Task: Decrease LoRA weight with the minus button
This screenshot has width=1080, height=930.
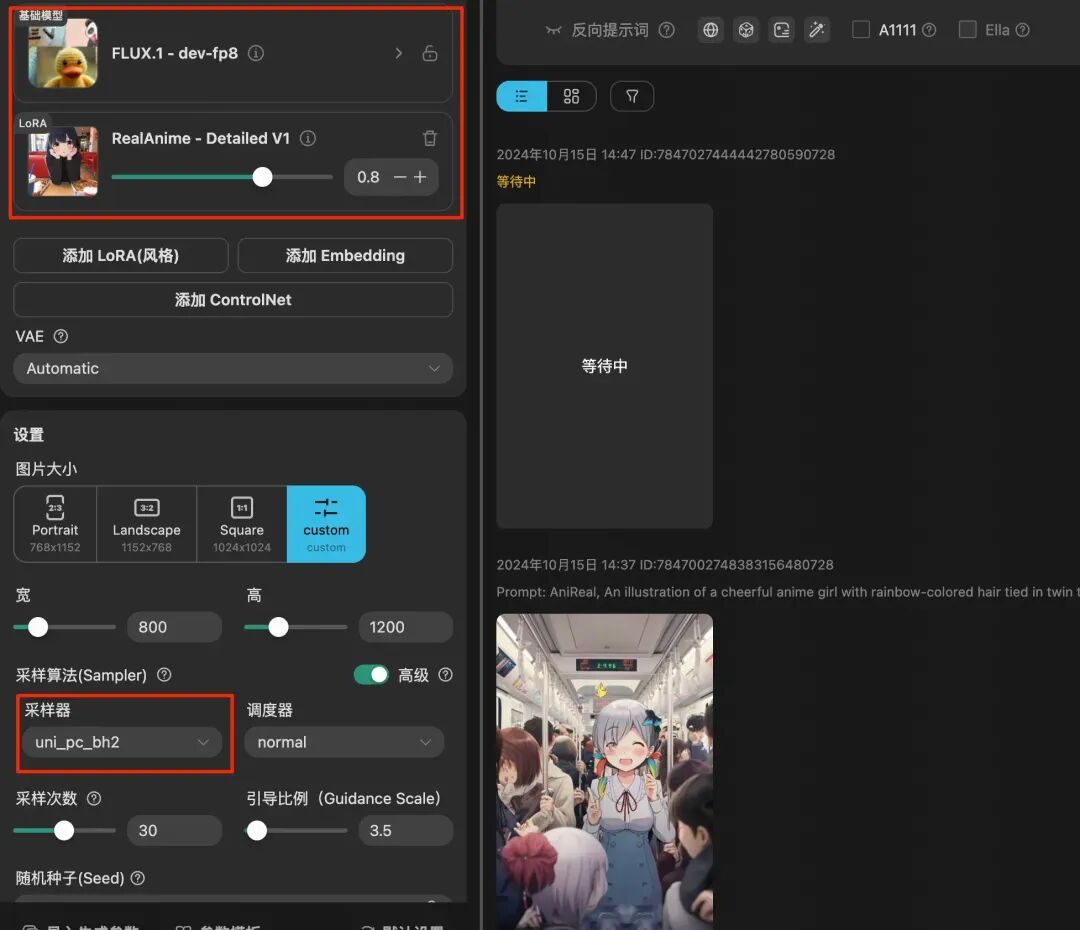Action: click(x=399, y=177)
